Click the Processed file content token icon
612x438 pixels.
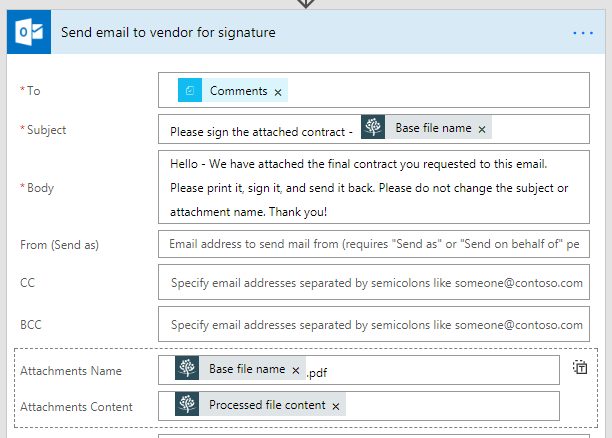pyautogui.click(x=187, y=404)
